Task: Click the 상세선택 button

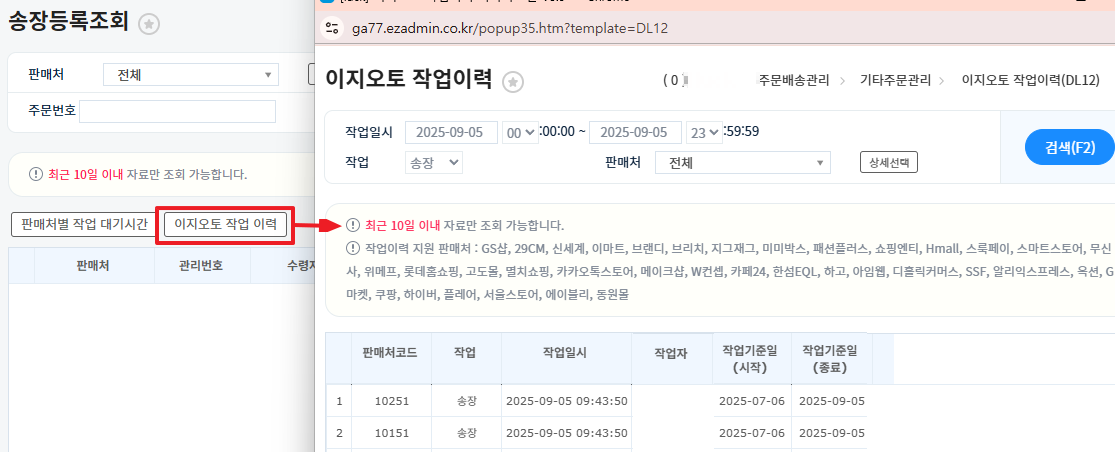Action: click(888, 163)
